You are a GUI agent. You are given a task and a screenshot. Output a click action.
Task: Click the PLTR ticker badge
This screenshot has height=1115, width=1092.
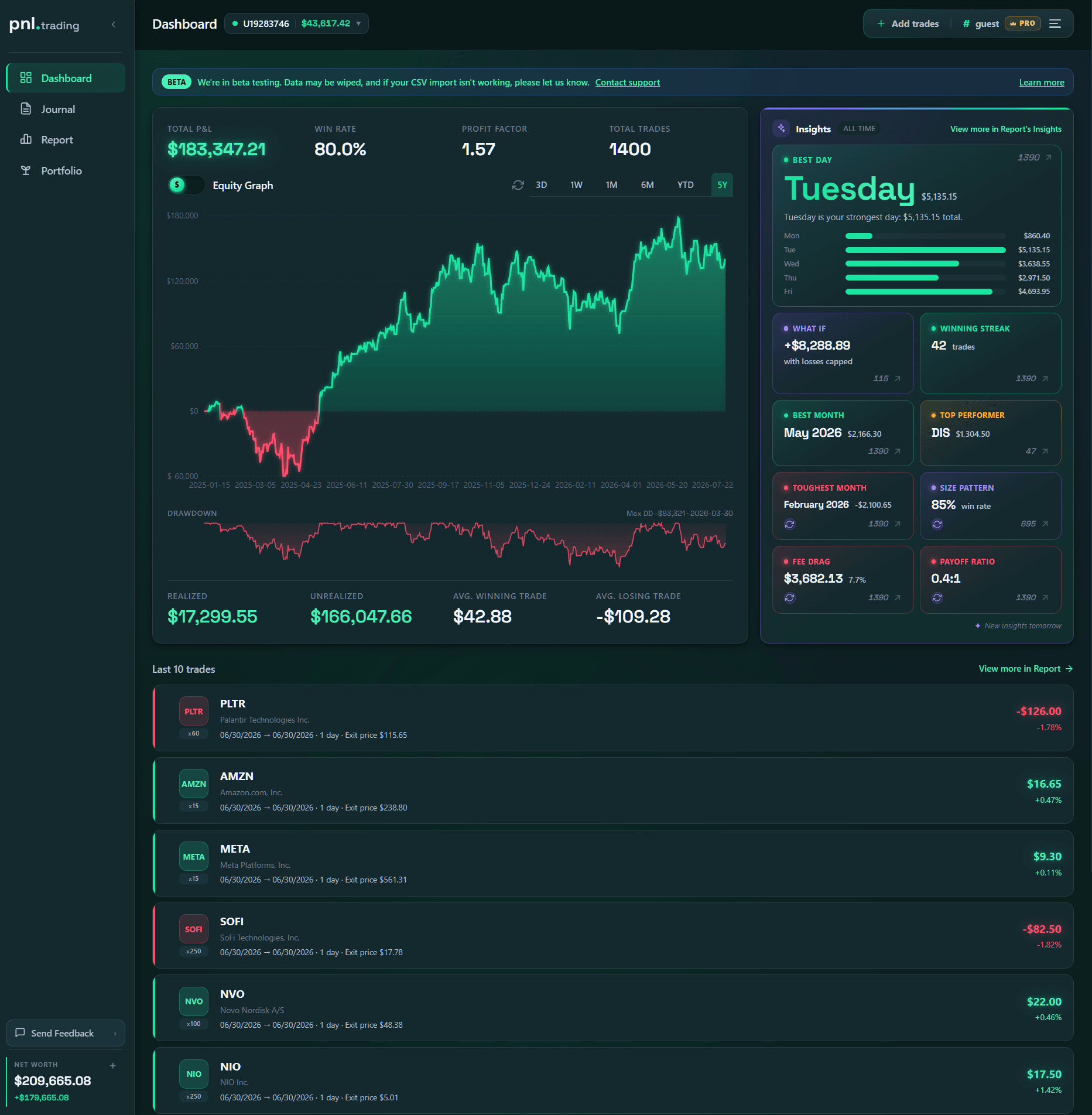194,712
